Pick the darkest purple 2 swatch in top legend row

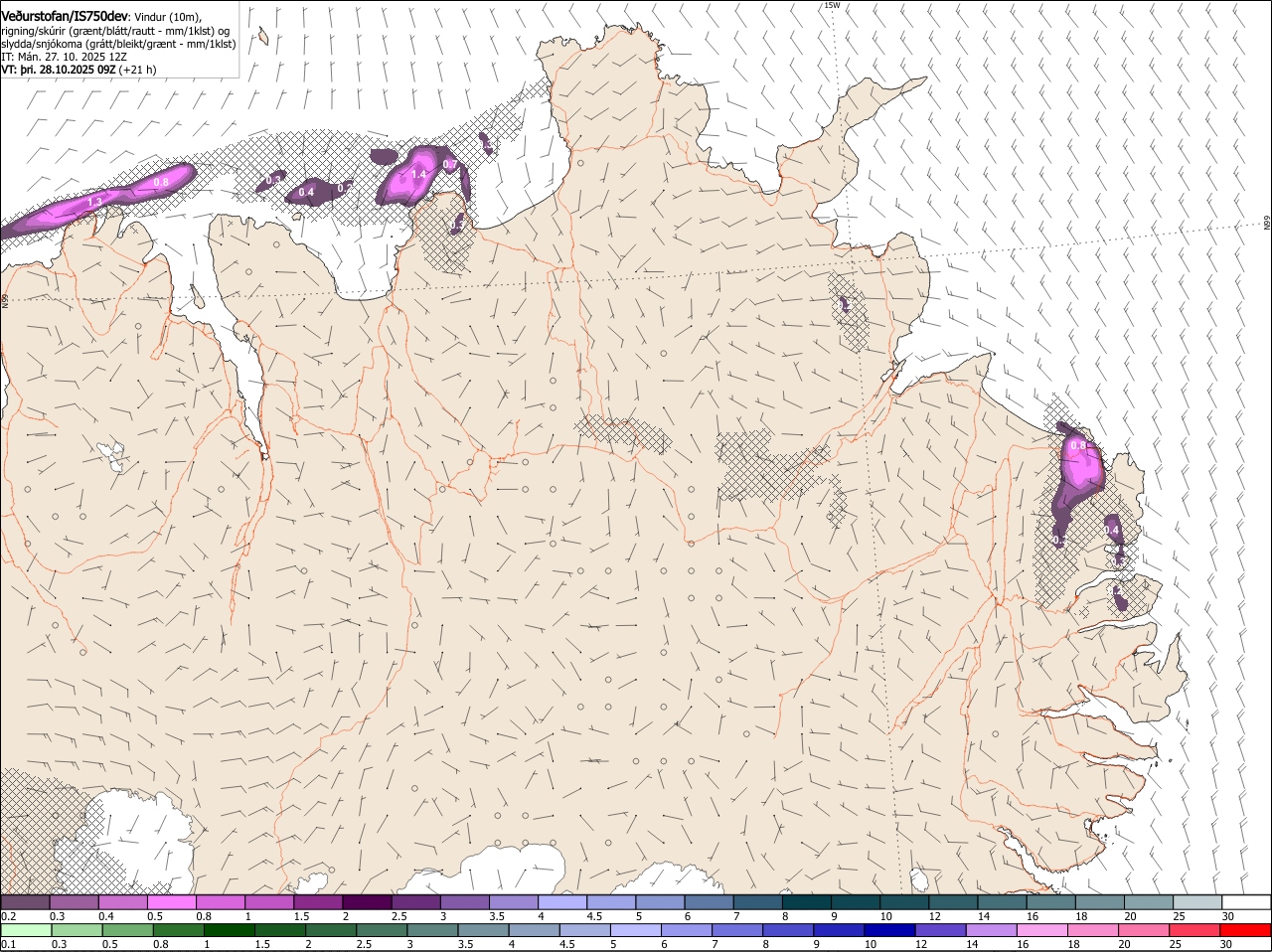367,901
